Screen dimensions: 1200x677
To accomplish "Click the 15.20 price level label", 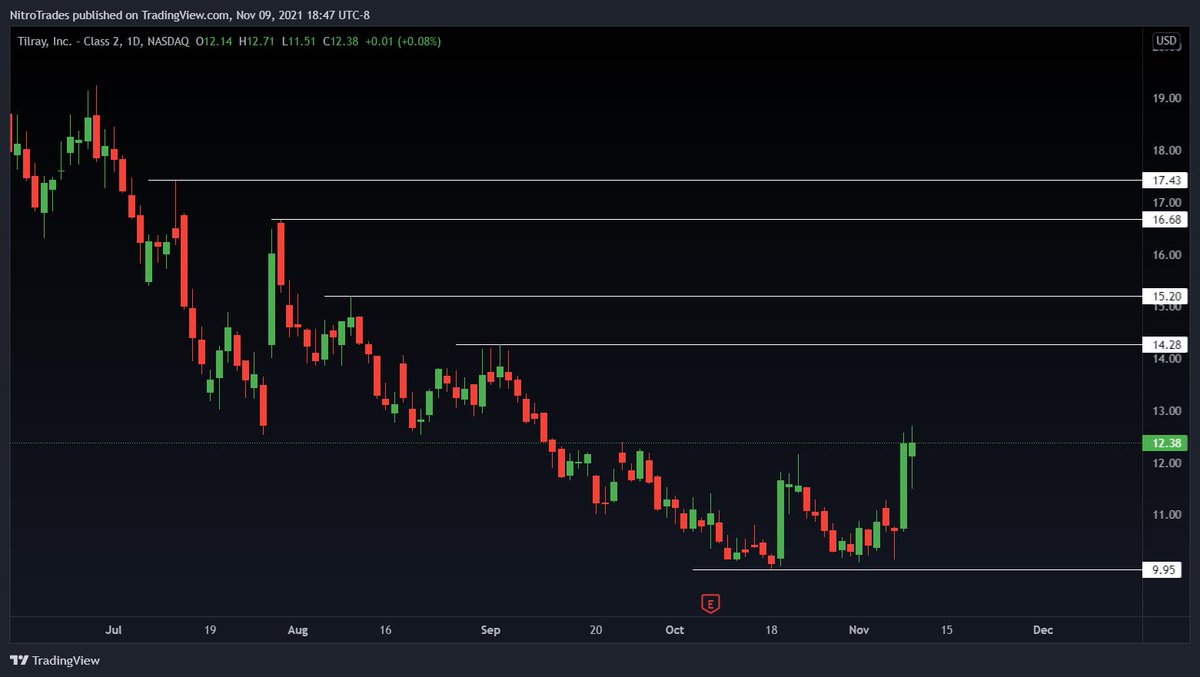I will pyautogui.click(x=1164, y=296).
